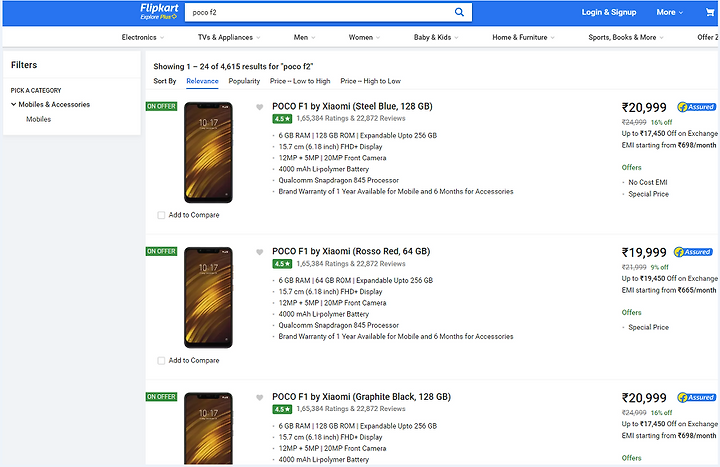Open the Women category dropdown
The width and height of the screenshot is (720, 467).
click(364, 37)
